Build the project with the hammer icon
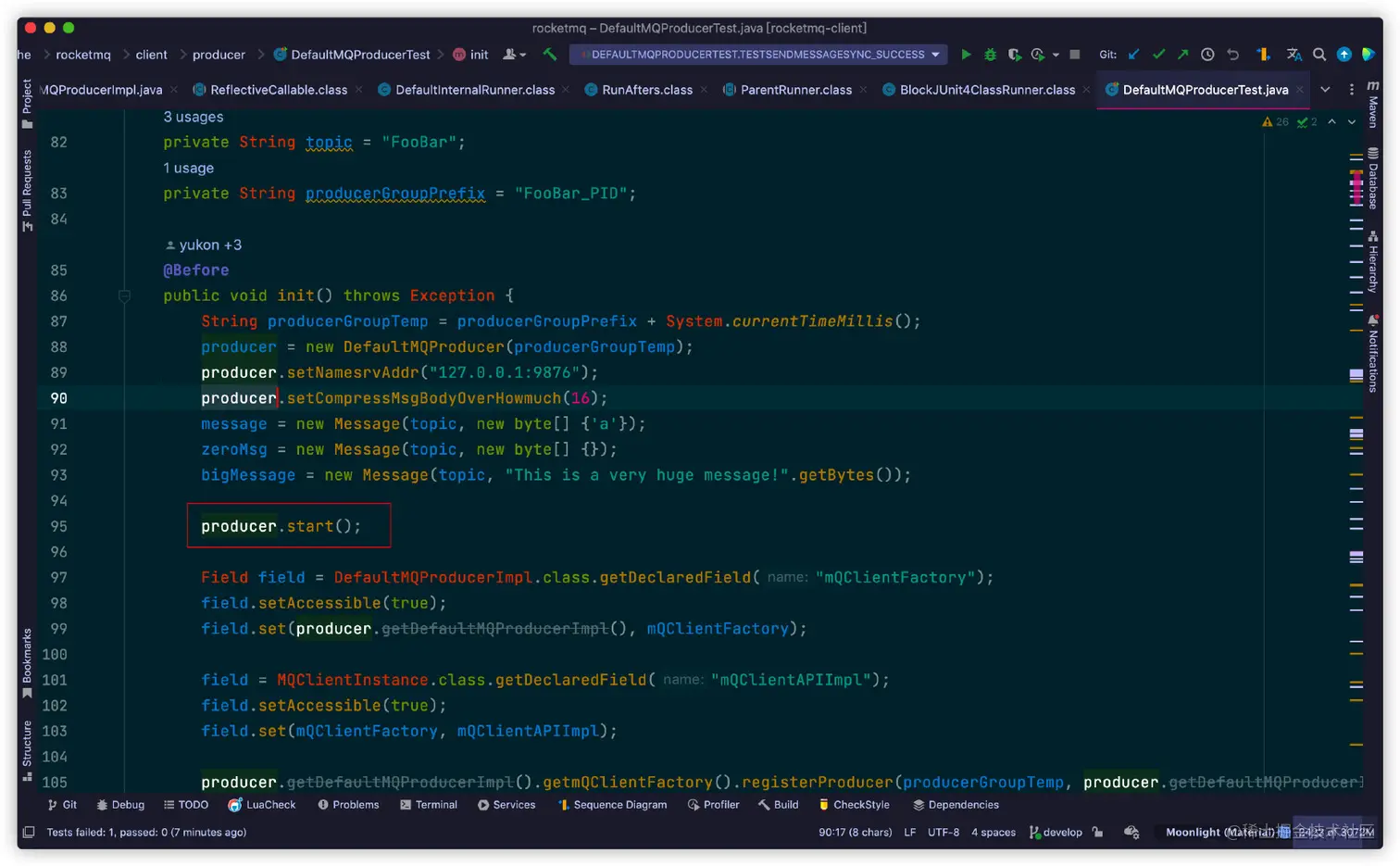Viewport: 1400px width, 866px height. coord(550,55)
